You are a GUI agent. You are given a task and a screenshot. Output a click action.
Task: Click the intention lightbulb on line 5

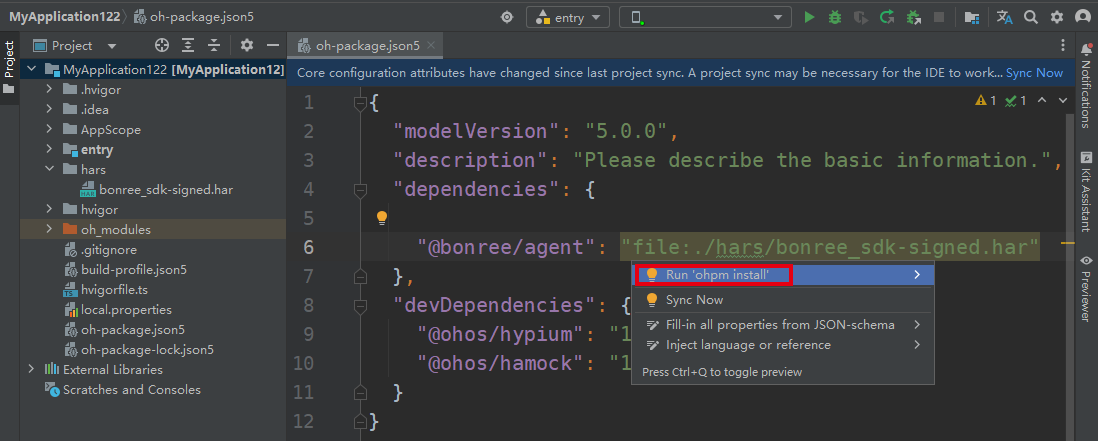click(381, 217)
